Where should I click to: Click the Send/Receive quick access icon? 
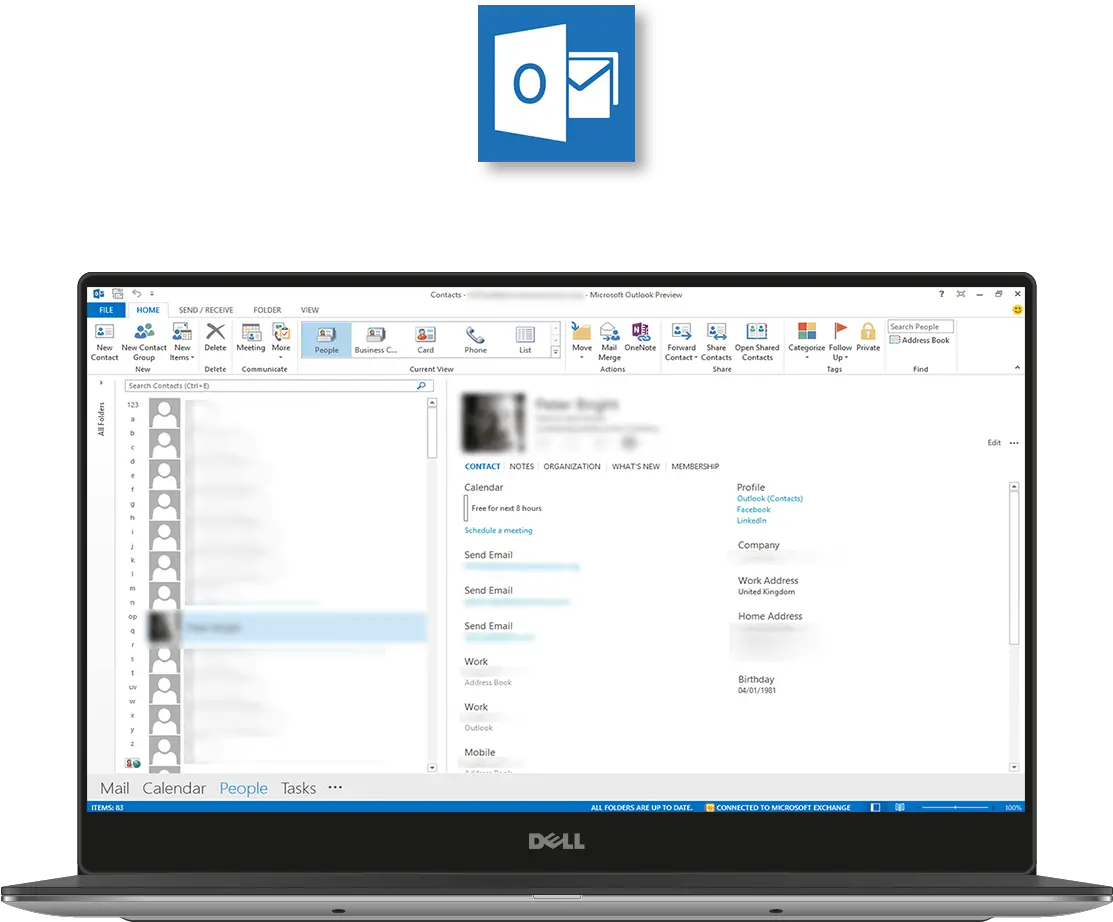(x=118, y=293)
